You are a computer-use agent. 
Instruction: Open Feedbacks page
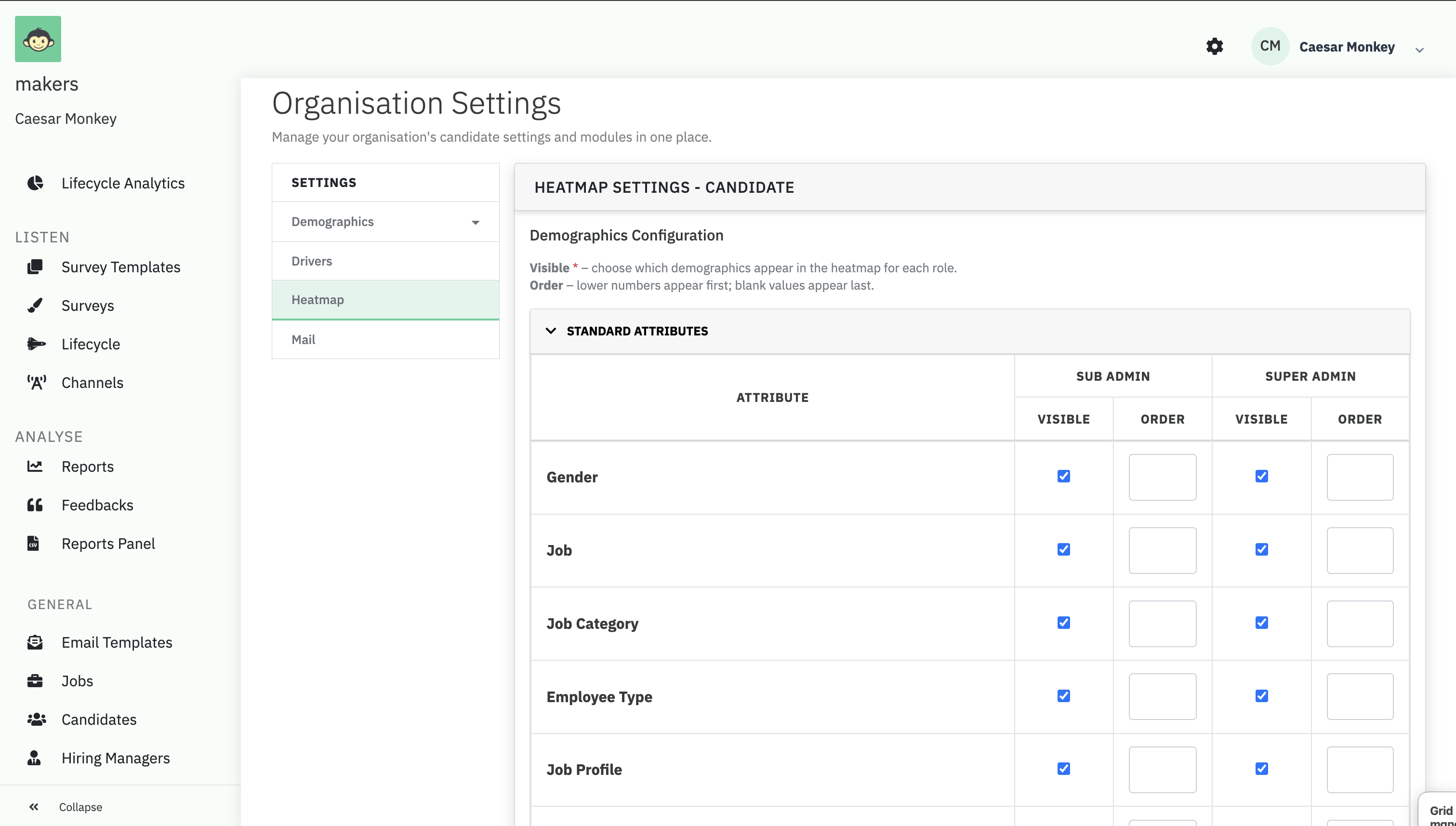[97, 505]
